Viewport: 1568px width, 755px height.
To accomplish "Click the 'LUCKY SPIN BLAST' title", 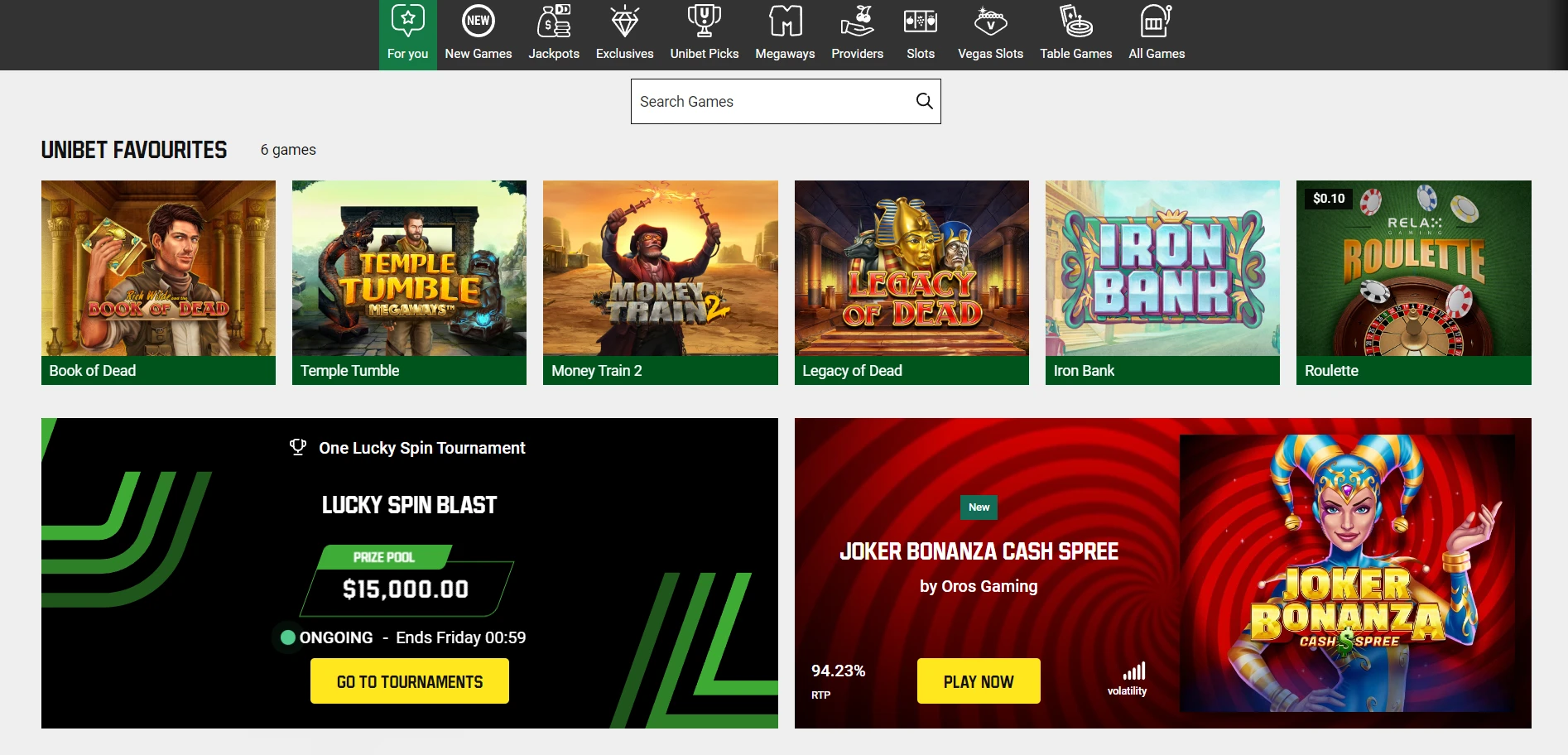I will 409,505.
